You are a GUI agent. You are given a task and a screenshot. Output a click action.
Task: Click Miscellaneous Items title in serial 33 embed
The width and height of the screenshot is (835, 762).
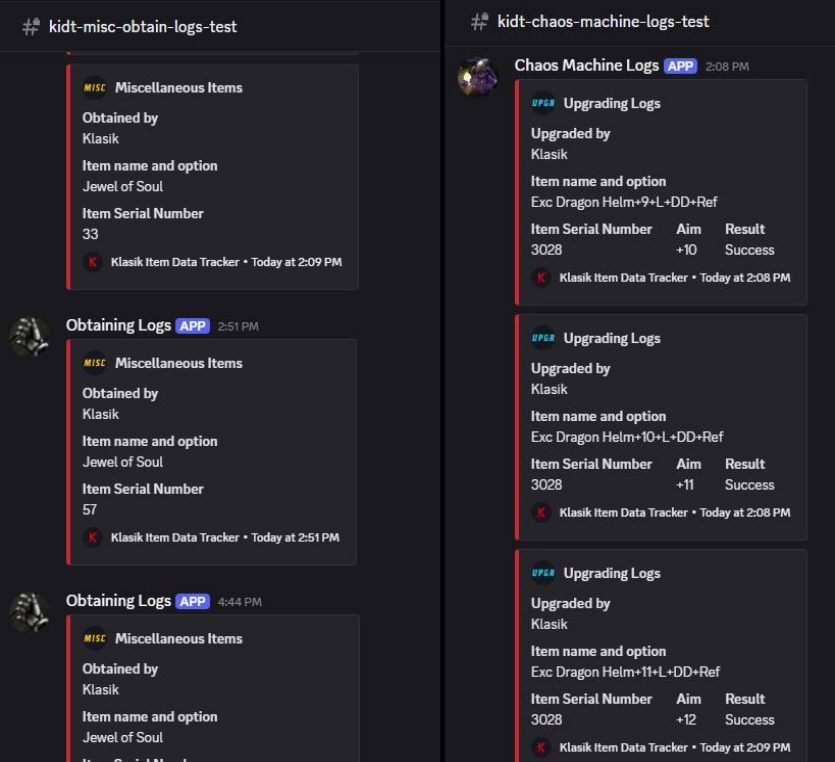click(x=178, y=88)
